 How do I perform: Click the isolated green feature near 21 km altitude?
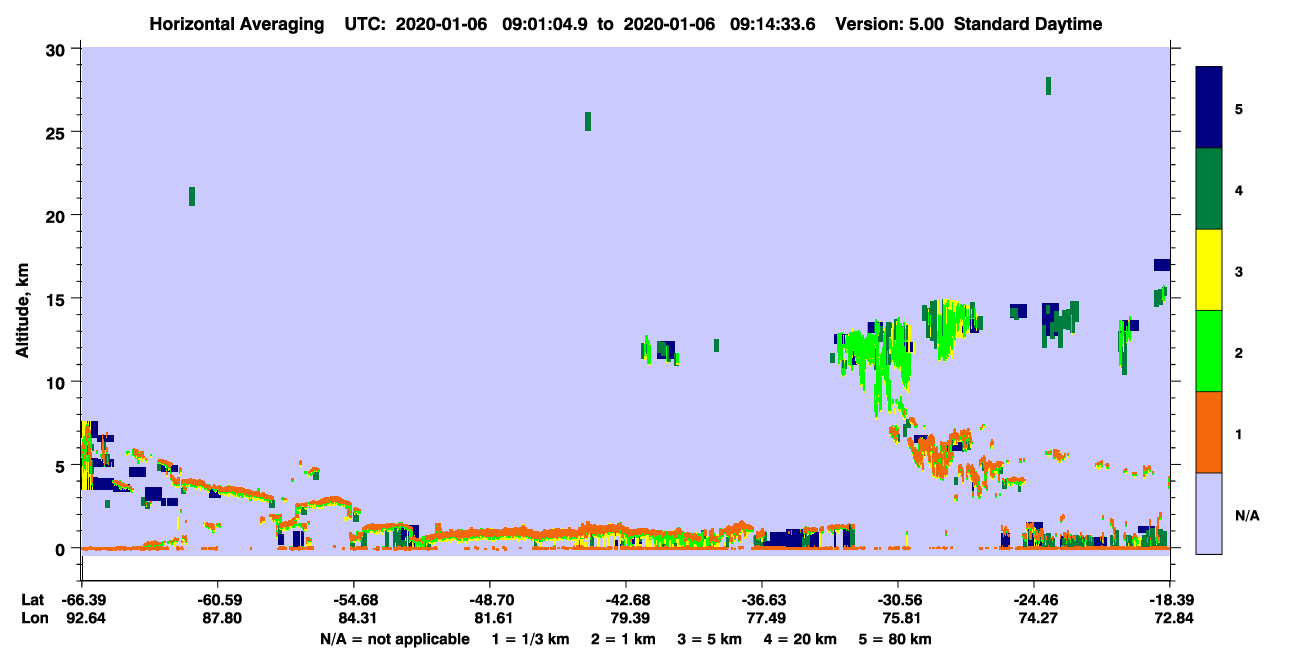coord(192,196)
